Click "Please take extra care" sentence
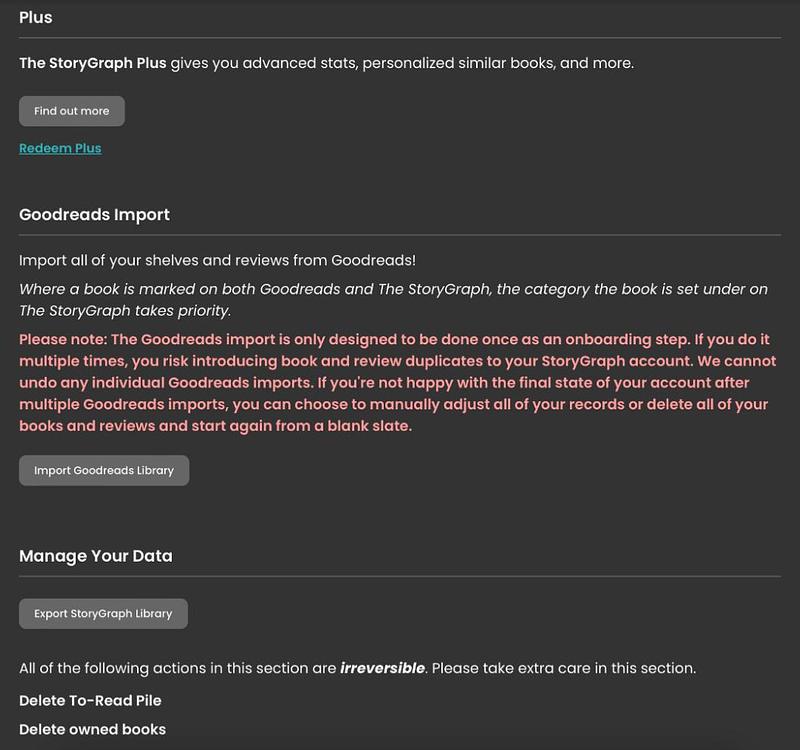 (565, 668)
